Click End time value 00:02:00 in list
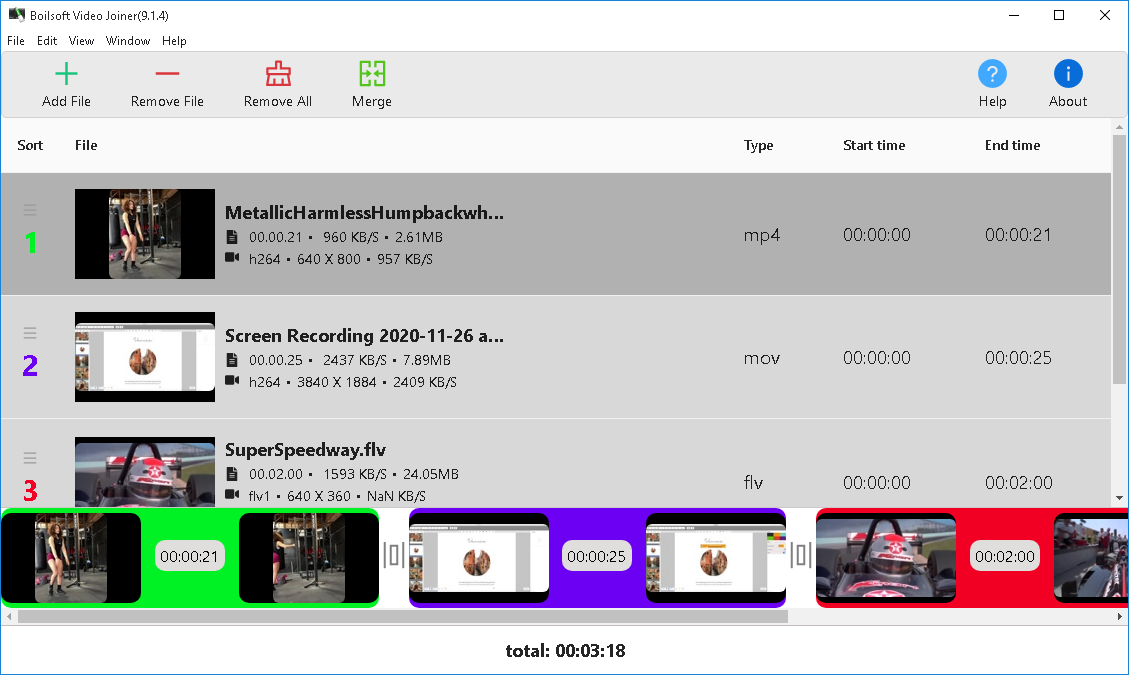This screenshot has width=1129, height=675. pos(1018,482)
